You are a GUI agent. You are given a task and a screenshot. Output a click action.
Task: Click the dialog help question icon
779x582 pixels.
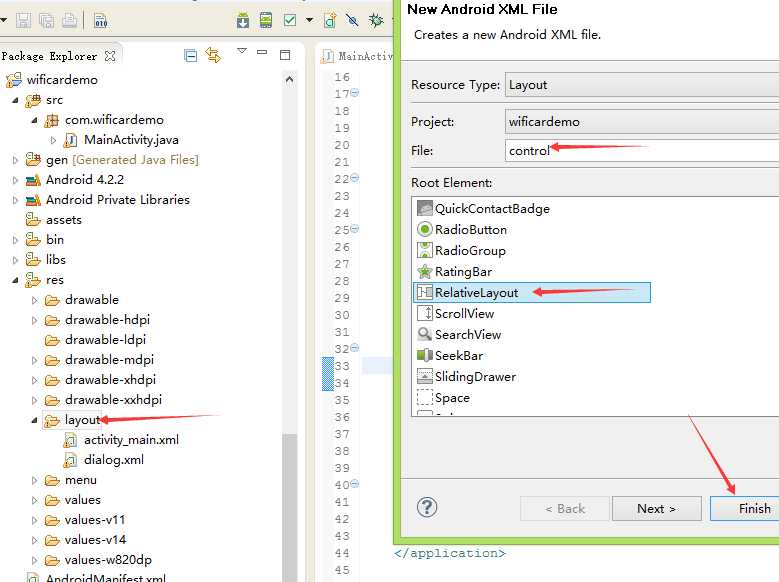pyautogui.click(x=427, y=507)
